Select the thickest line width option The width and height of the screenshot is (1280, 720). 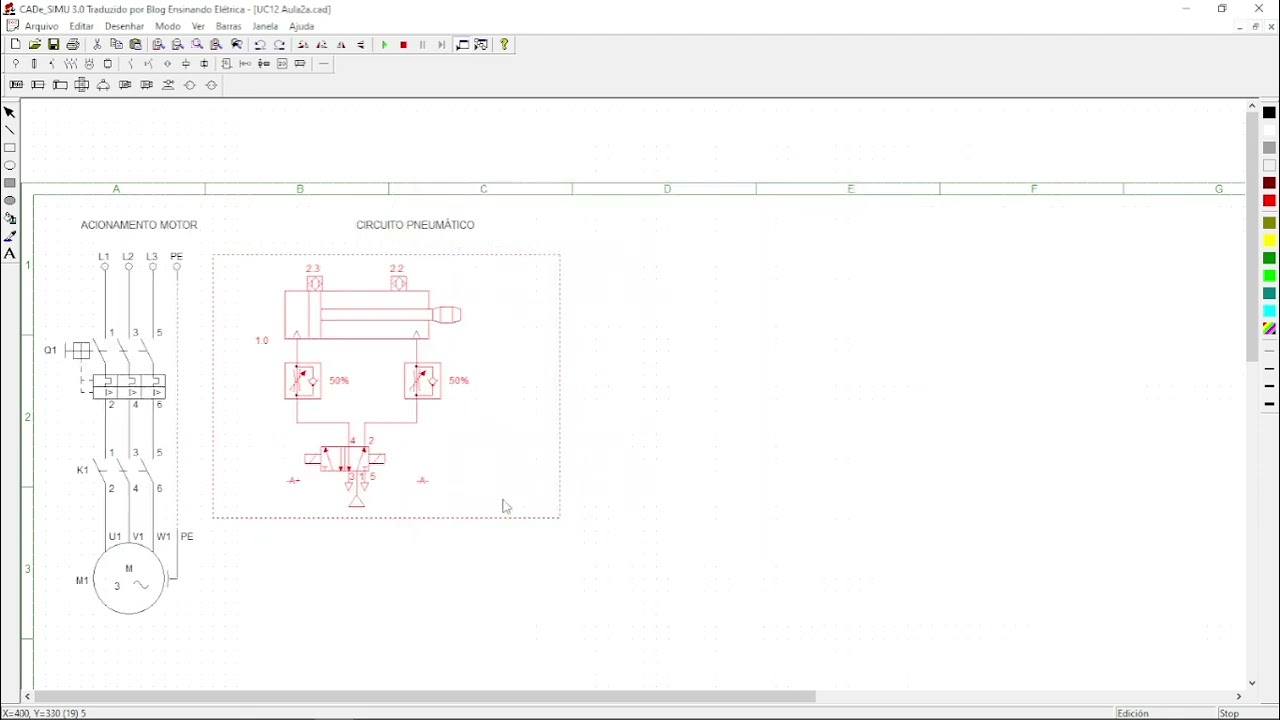coord(1269,404)
